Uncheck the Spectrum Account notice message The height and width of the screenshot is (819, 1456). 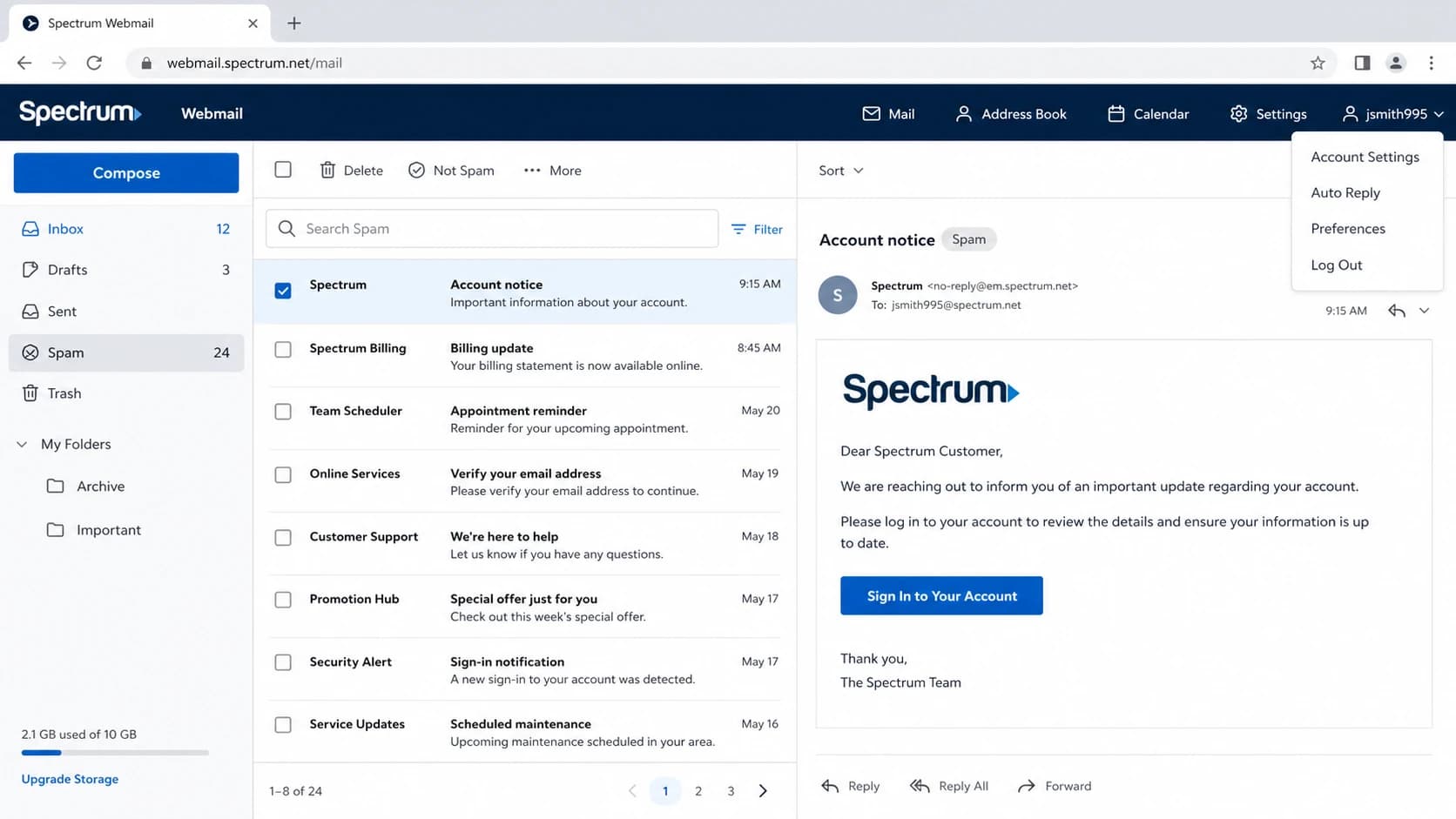click(283, 291)
